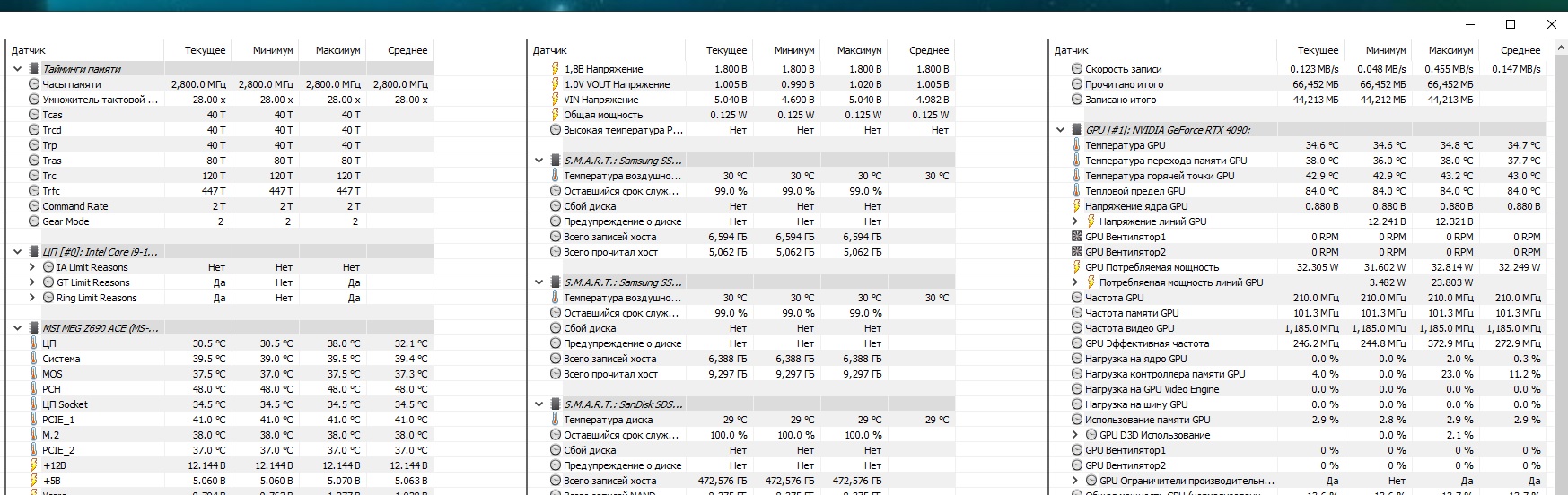Collapse the Тайминги памяти sensor group
1568x495 pixels.
(x=17, y=69)
